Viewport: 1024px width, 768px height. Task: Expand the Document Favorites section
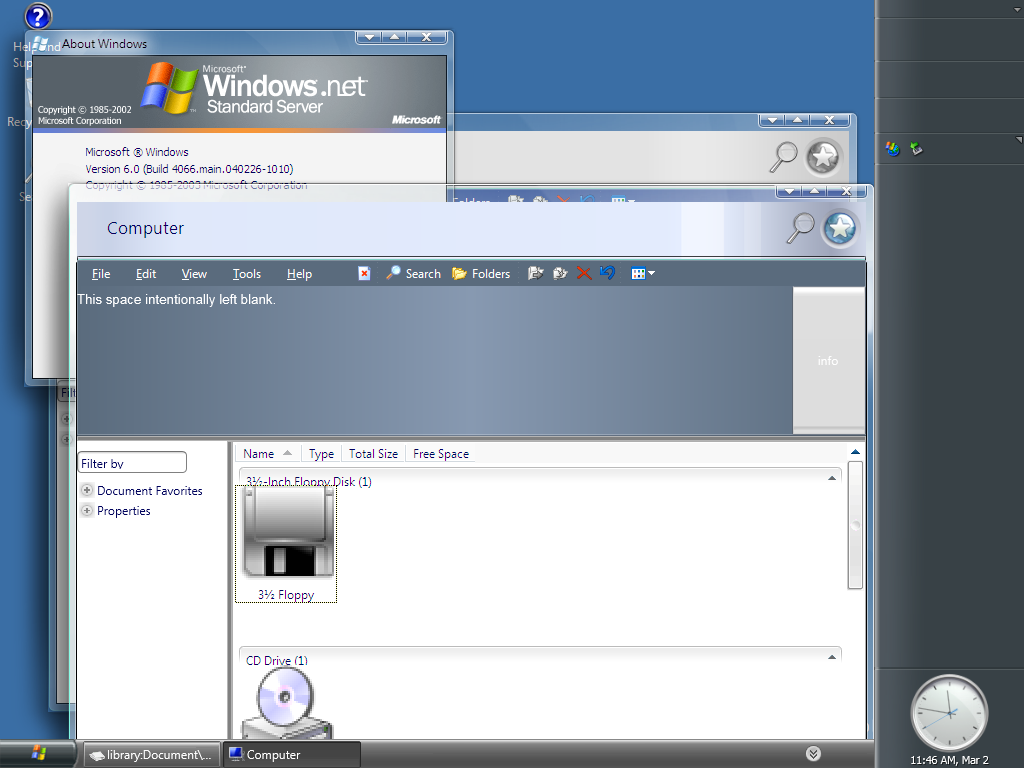click(87, 490)
